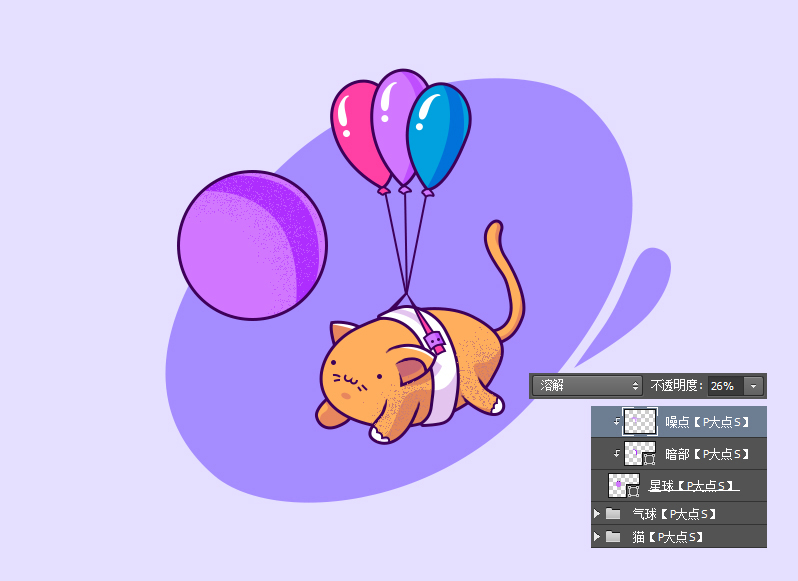Viewport: 798px width, 581px height.
Task: Expand the 猫 layer group
Action: 597,537
